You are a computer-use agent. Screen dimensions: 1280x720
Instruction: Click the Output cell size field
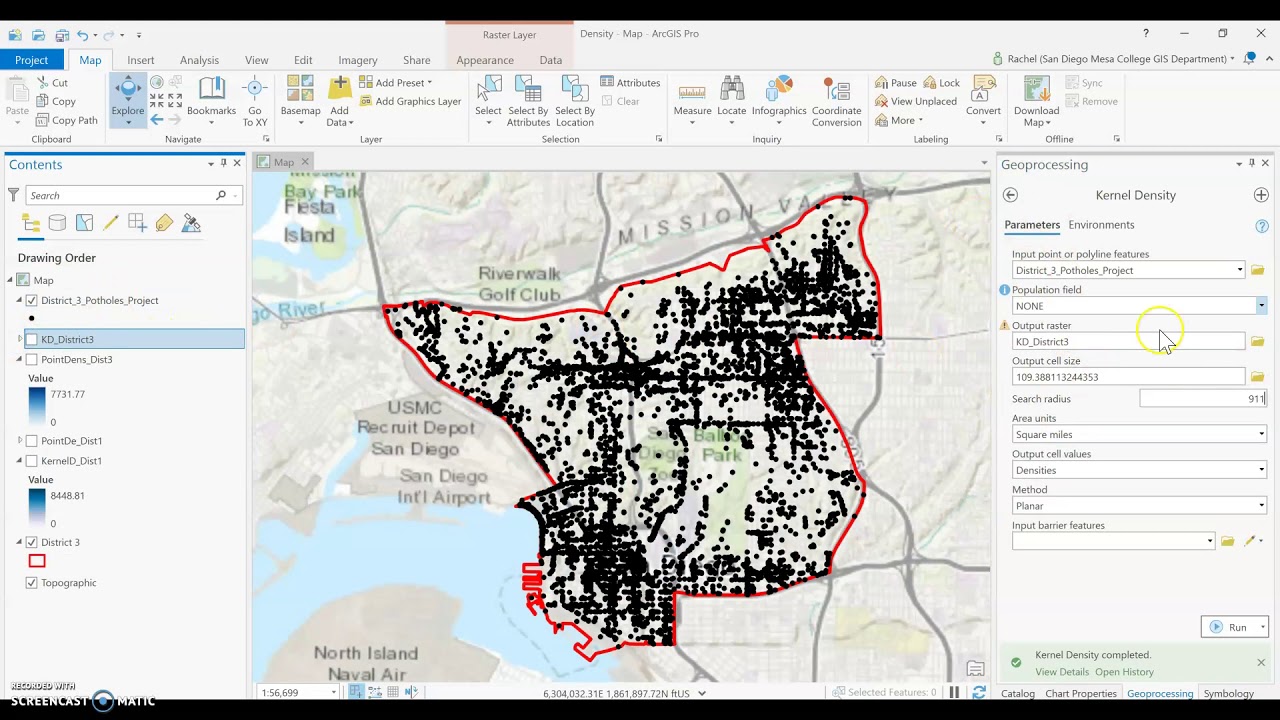[1128, 377]
